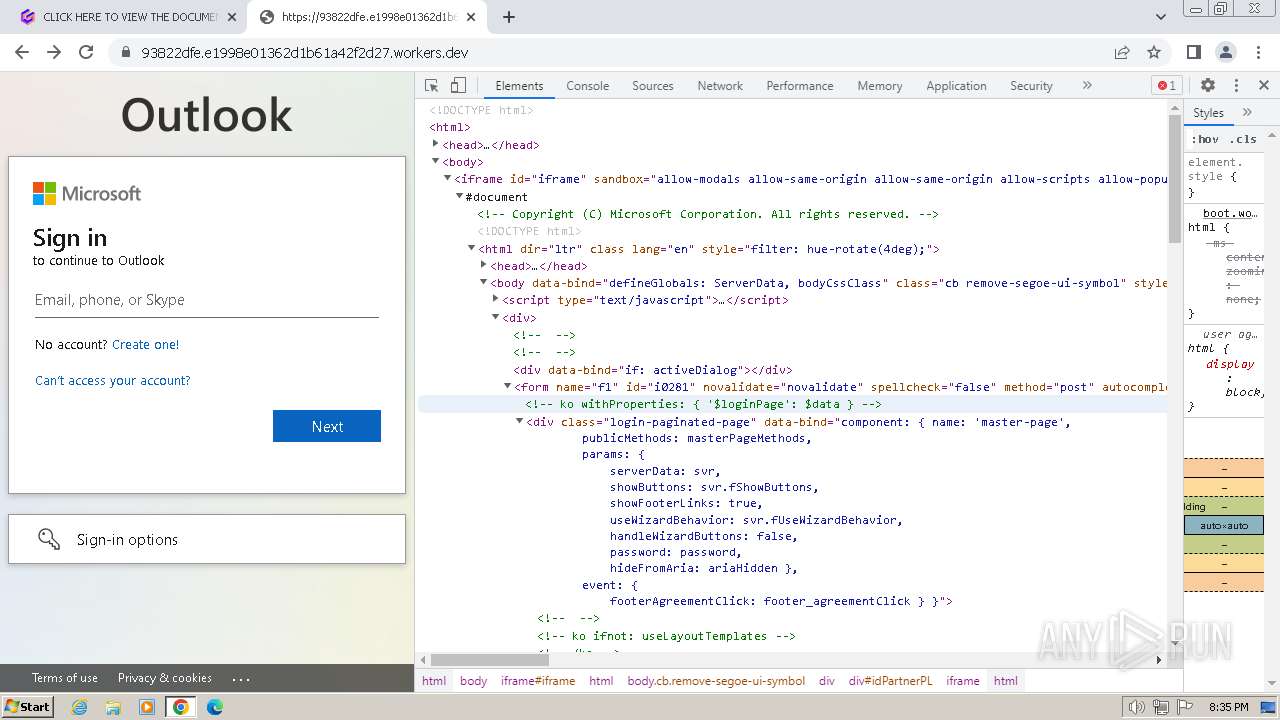Click the share page icon in address bar
This screenshot has height=720, width=1280.
[1122, 52]
